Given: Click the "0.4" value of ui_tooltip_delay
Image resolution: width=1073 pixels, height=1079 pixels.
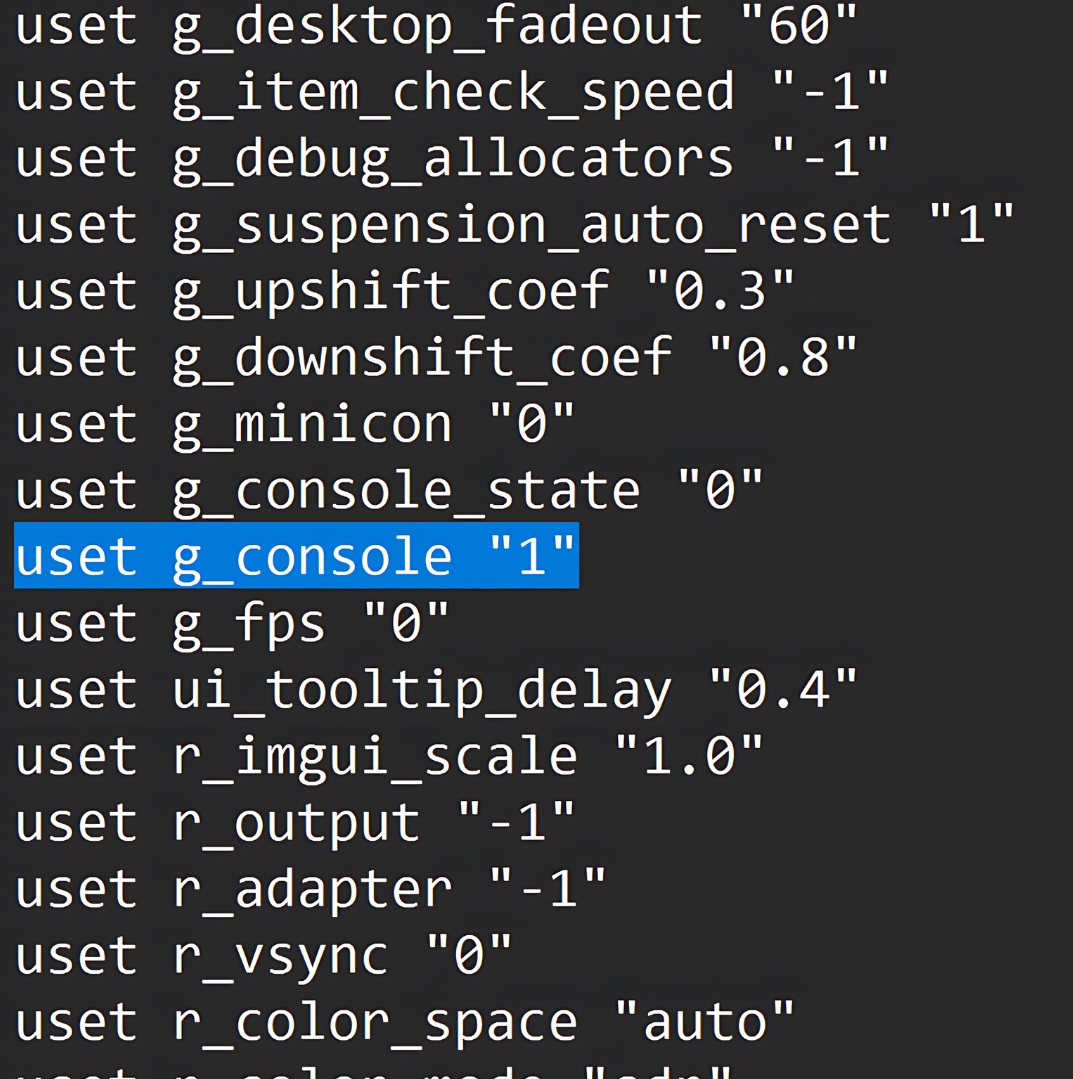Looking at the screenshot, I should point(783,691).
